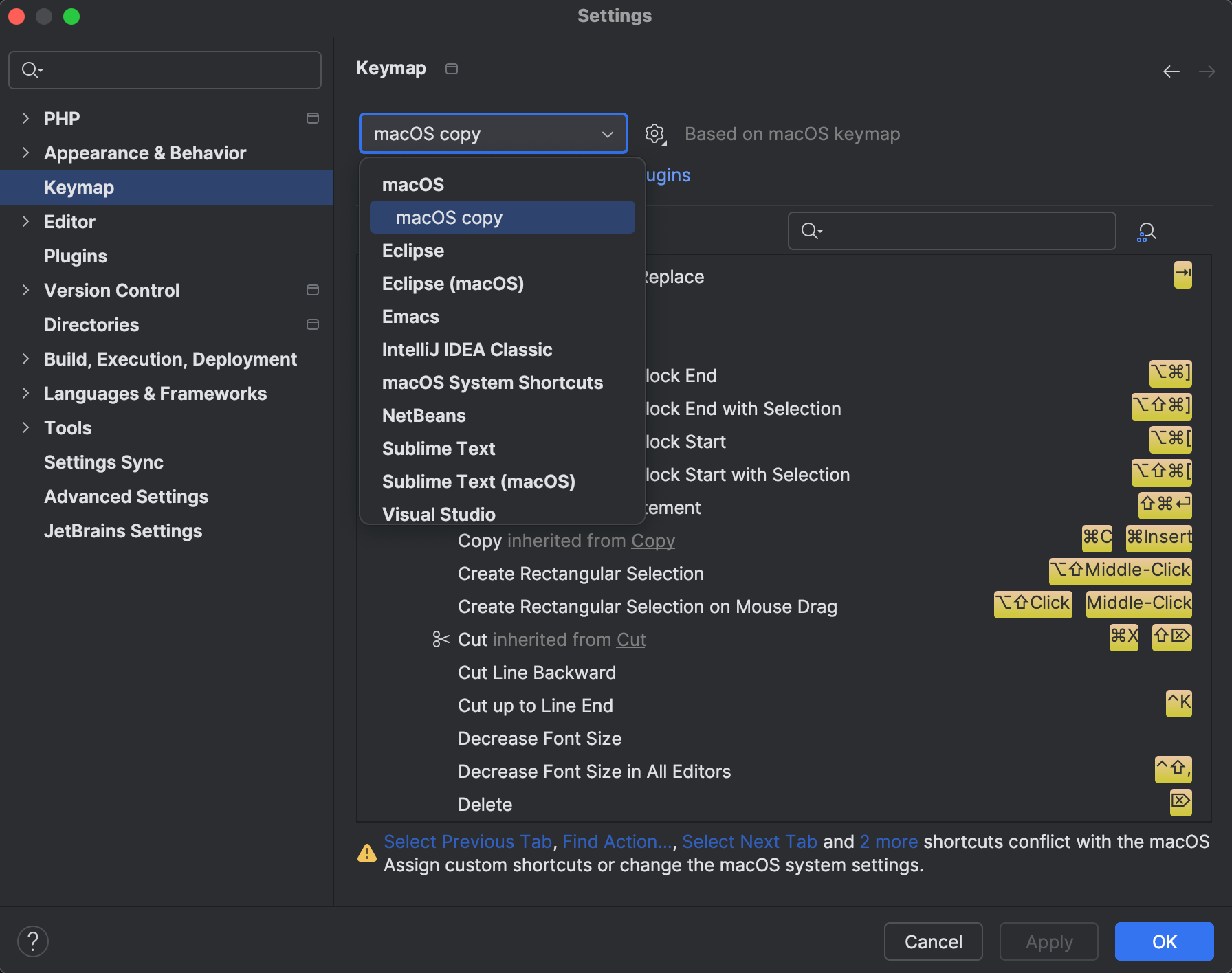Open the keymap selector showing macOS copy
This screenshot has height=973, width=1232.
click(493, 133)
